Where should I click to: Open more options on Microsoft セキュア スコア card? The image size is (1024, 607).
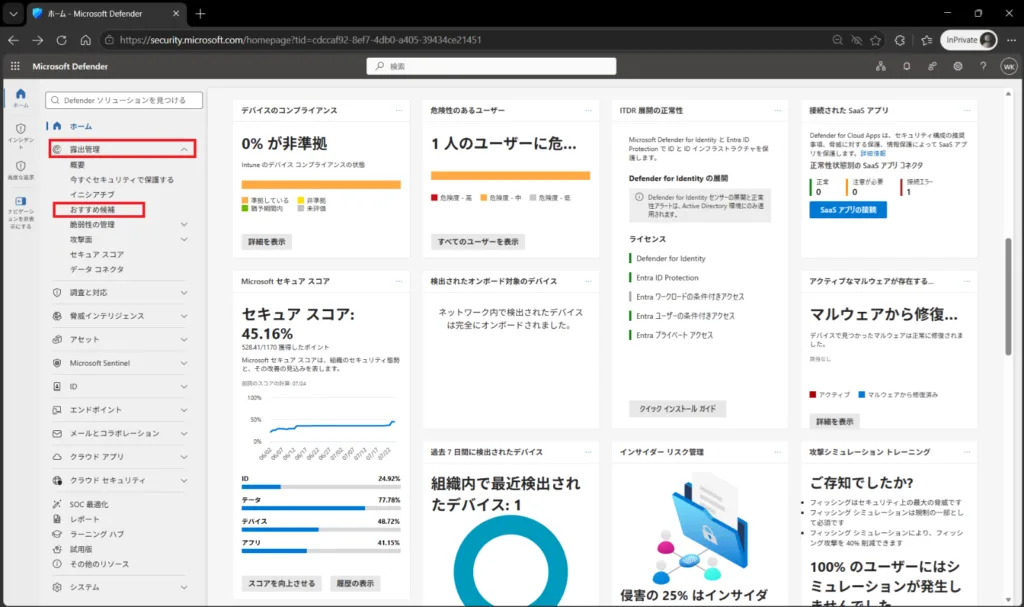[399, 281]
